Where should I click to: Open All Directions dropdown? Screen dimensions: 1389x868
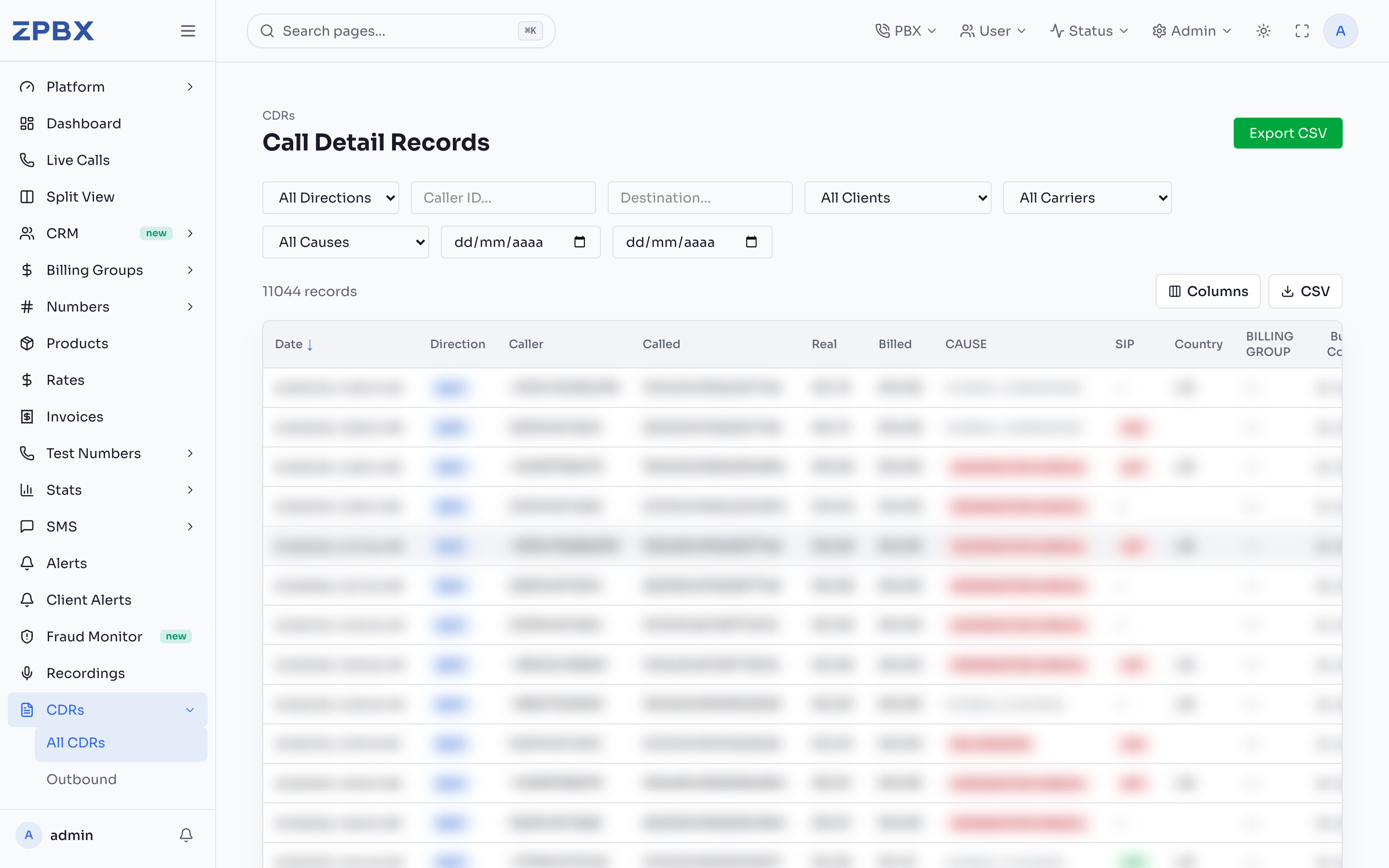[330, 198]
